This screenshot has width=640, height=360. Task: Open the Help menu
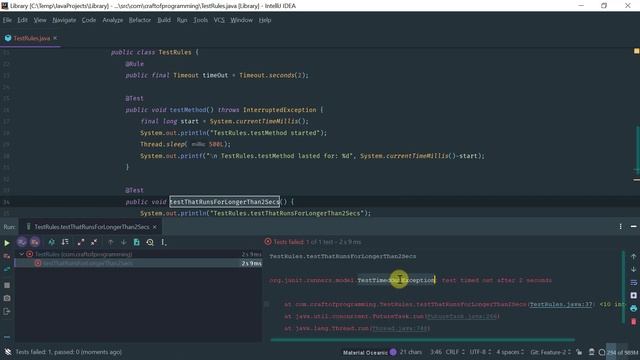(265, 20)
